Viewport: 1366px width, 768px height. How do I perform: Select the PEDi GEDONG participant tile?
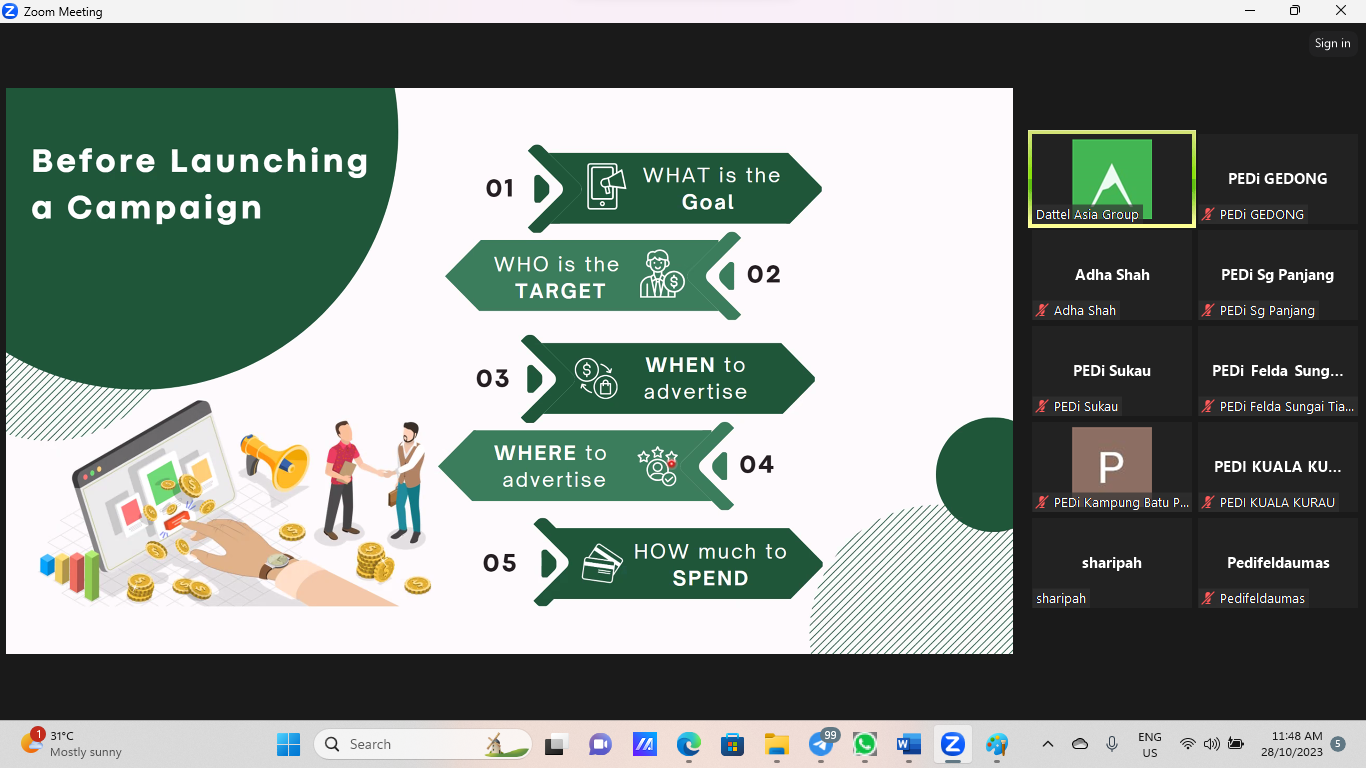coord(1278,179)
